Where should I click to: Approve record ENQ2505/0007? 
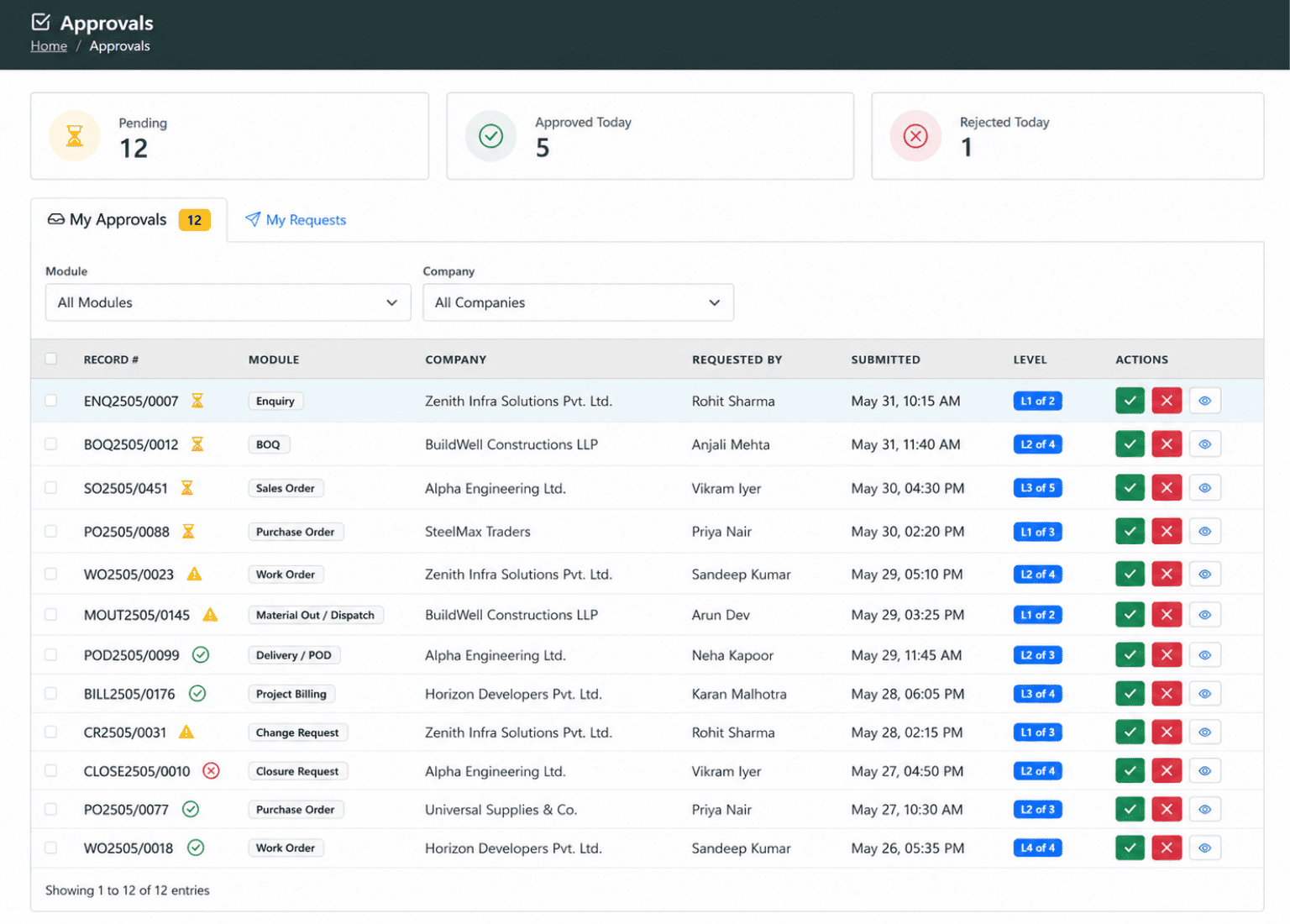click(1130, 401)
